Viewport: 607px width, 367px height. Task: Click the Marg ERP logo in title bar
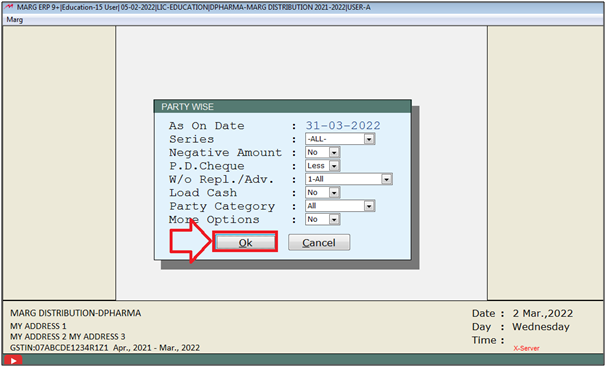[9, 7]
